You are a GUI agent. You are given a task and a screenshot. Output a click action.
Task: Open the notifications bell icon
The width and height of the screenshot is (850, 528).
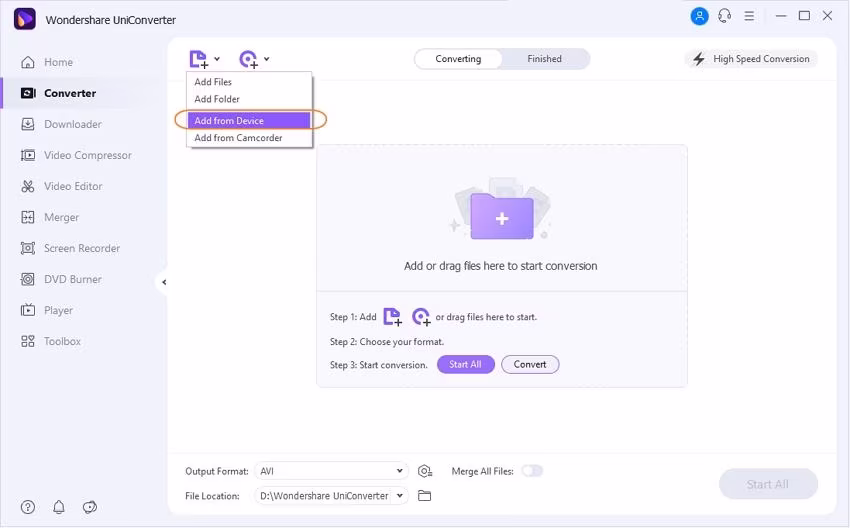coord(59,507)
